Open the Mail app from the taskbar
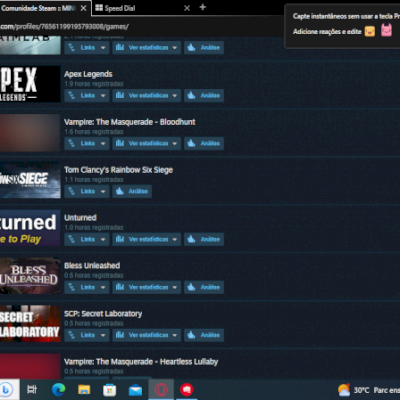 click(135, 390)
